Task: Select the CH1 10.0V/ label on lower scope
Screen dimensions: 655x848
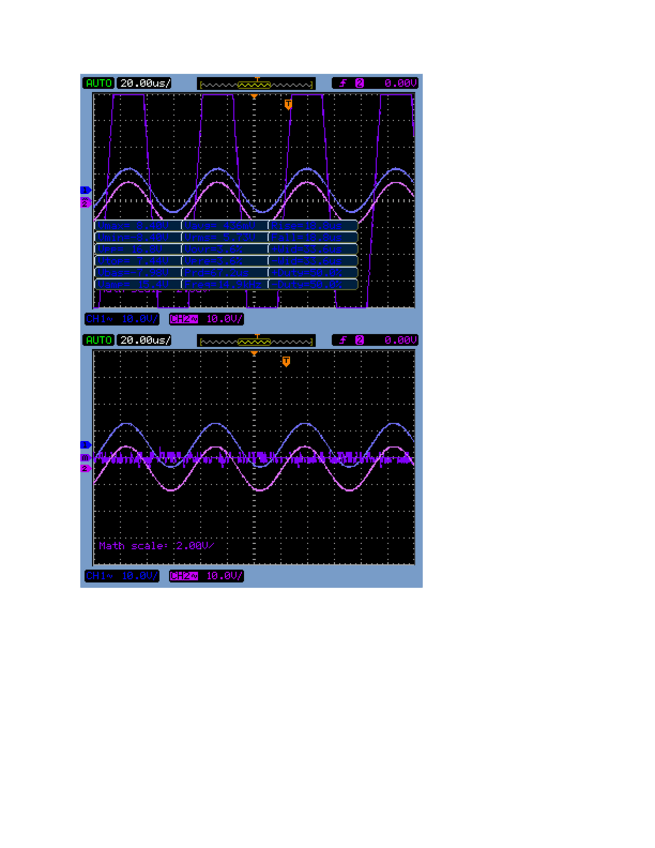Action: point(122,576)
